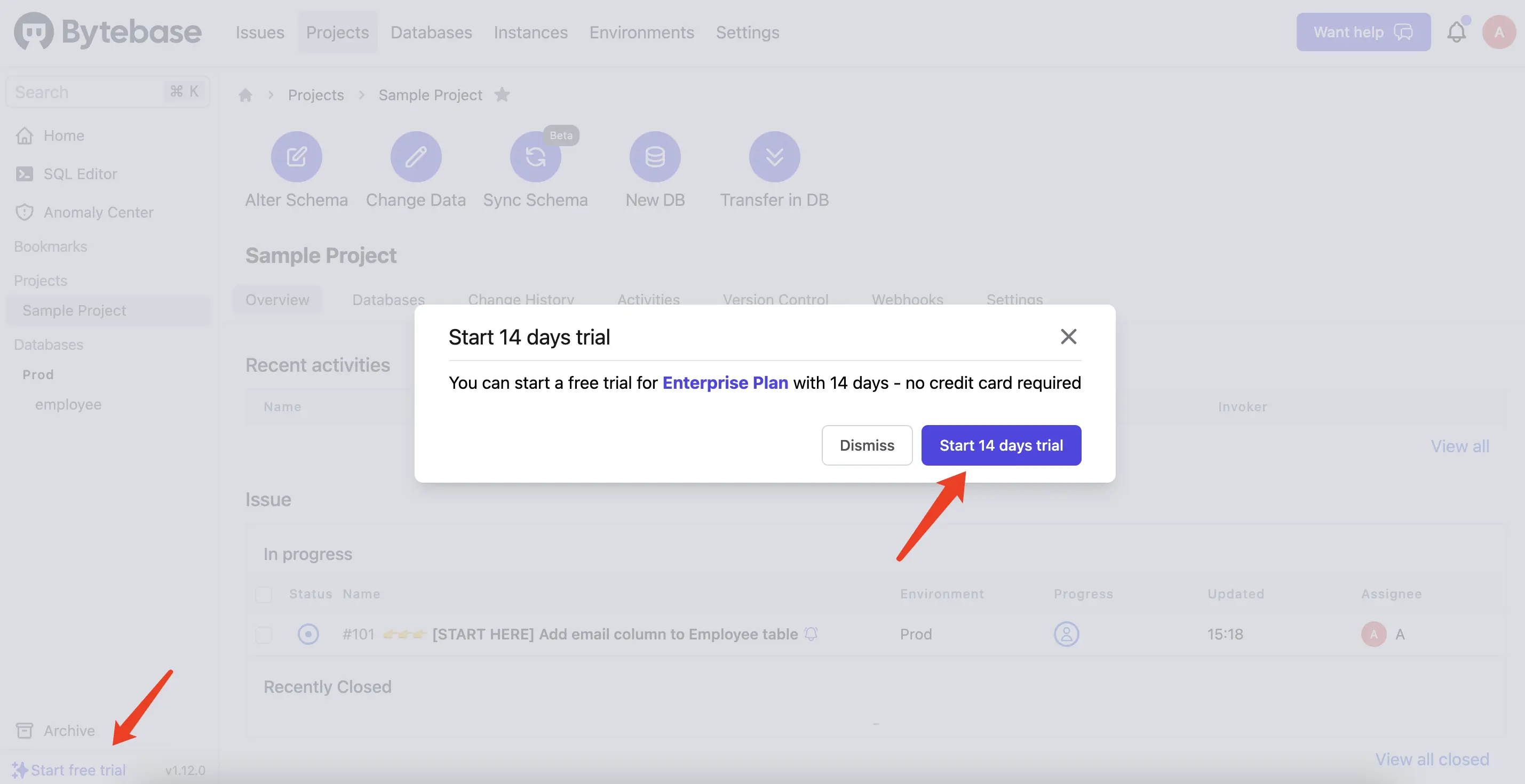Click the Prod environment cell for issue #101

click(x=916, y=634)
